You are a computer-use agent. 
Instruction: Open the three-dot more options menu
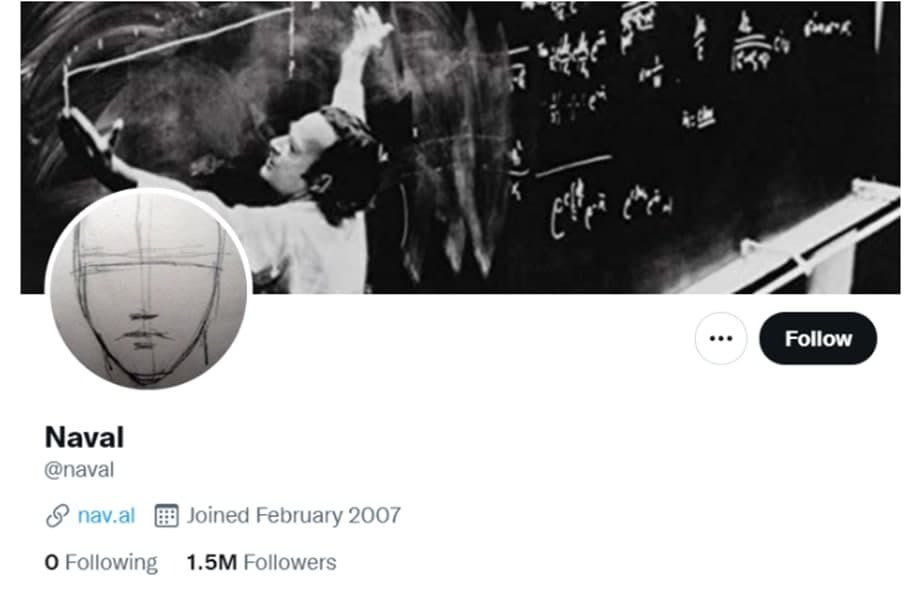pos(721,338)
